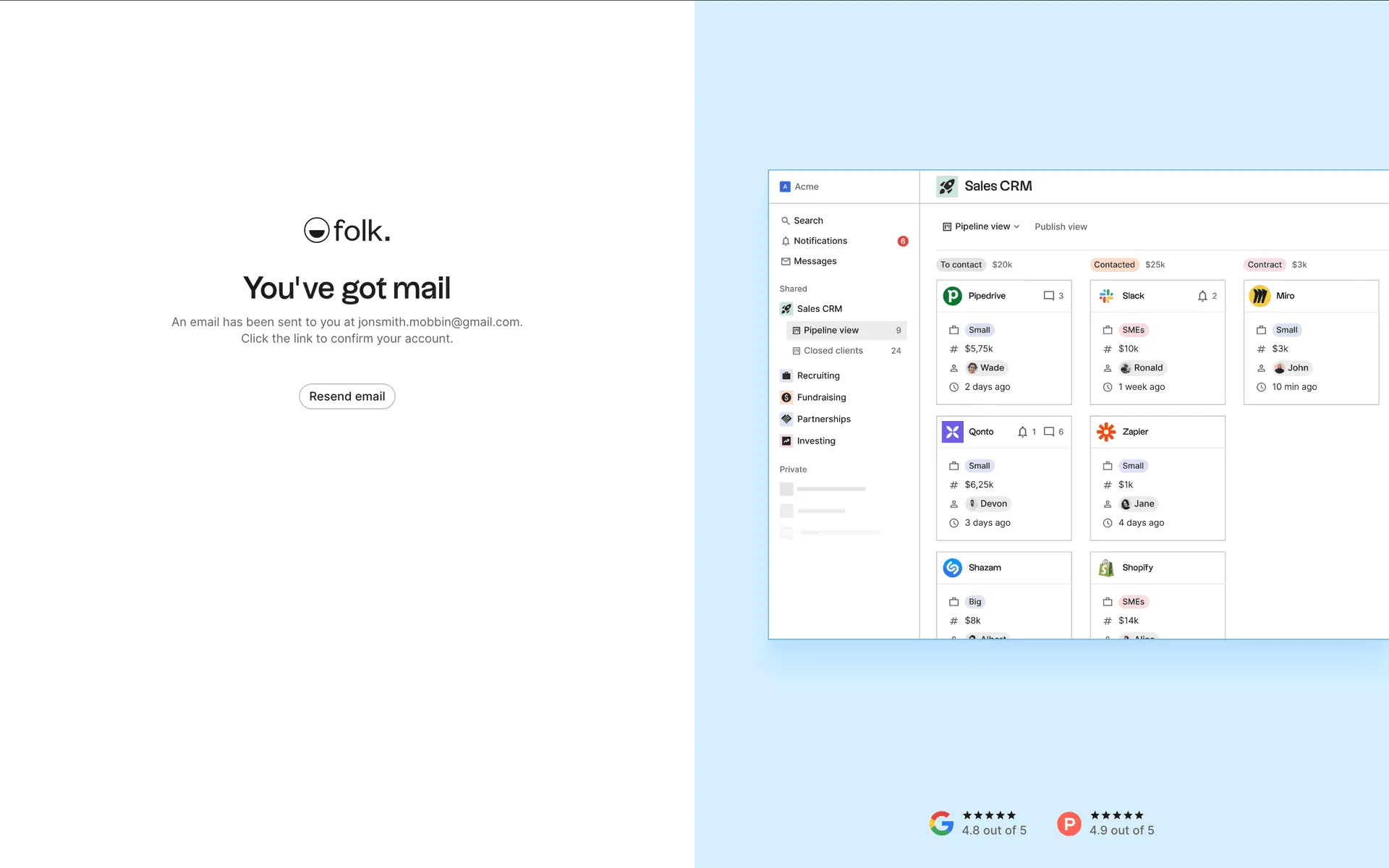This screenshot has width=1389, height=868.
Task: Open the Partnerships group icon
Action: click(x=786, y=419)
